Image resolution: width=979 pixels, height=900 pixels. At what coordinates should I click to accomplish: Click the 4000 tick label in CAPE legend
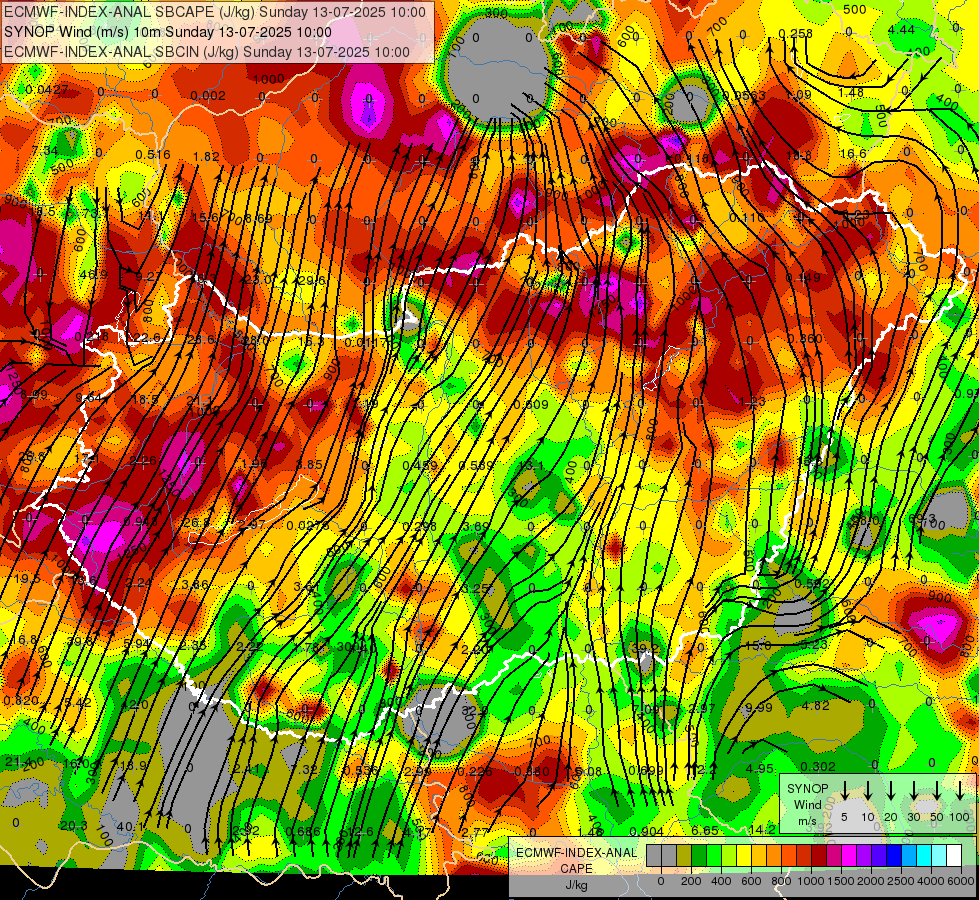[932, 881]
